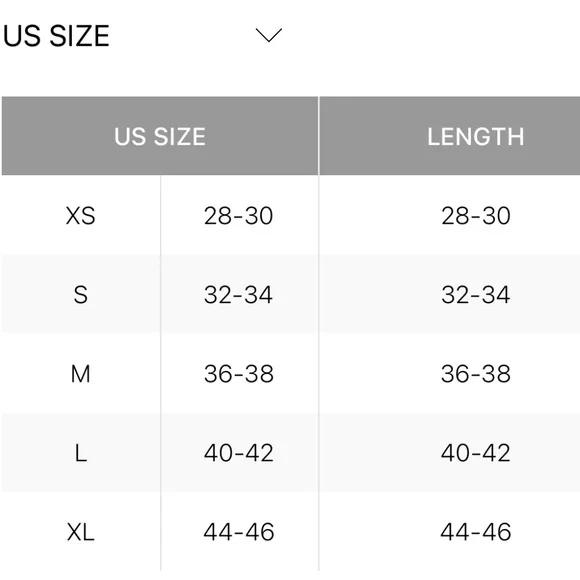Viewport: 580px width, 580px height.
Task: Click the 44-46 length value
Action: click(476, 532)
